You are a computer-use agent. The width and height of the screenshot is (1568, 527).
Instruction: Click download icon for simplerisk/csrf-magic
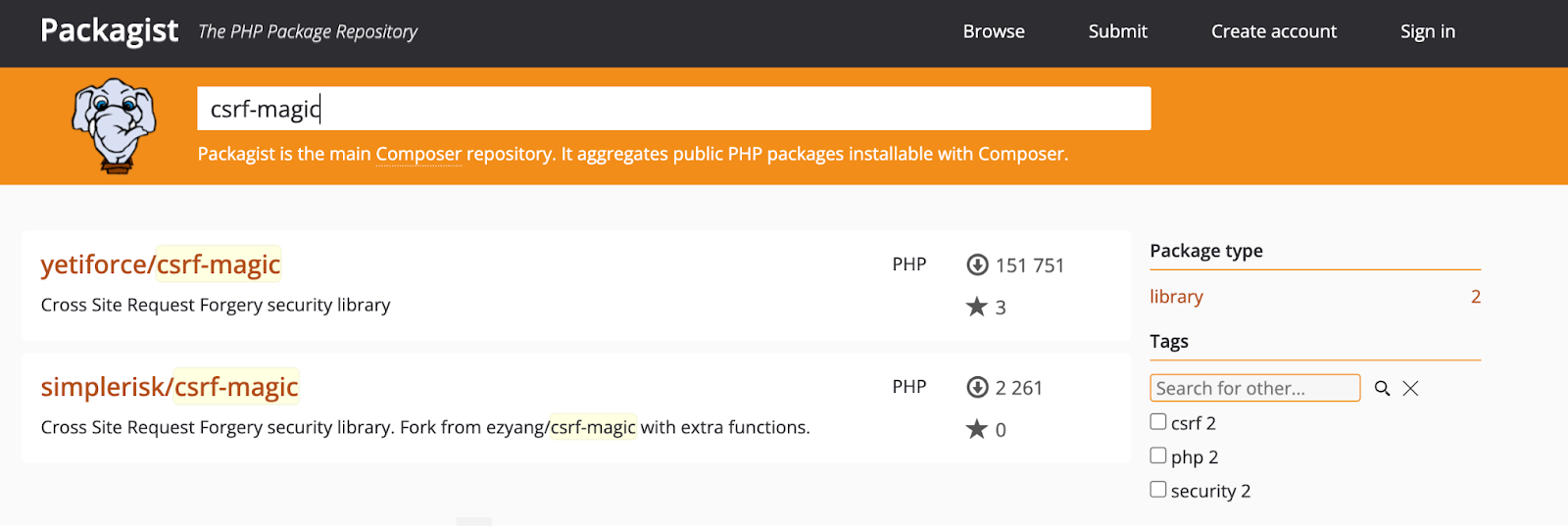click(977, 387)
